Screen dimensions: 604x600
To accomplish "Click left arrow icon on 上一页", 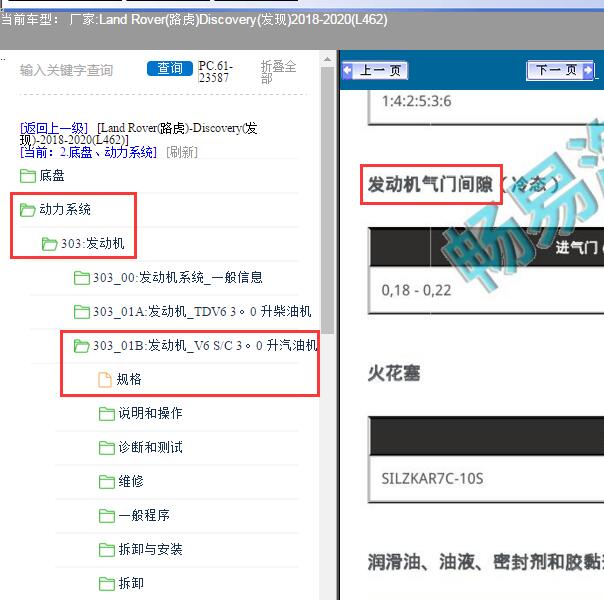I will coord(347,70).
